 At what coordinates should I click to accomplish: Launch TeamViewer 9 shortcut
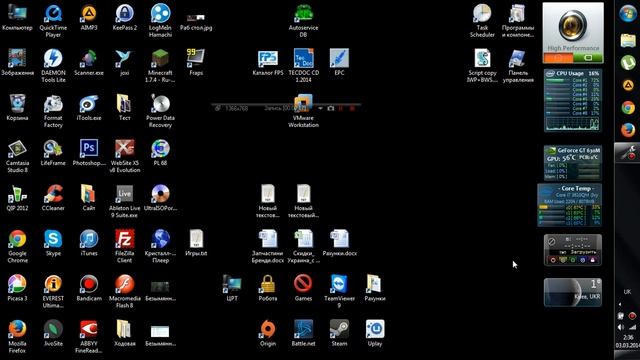coord(339,291)
